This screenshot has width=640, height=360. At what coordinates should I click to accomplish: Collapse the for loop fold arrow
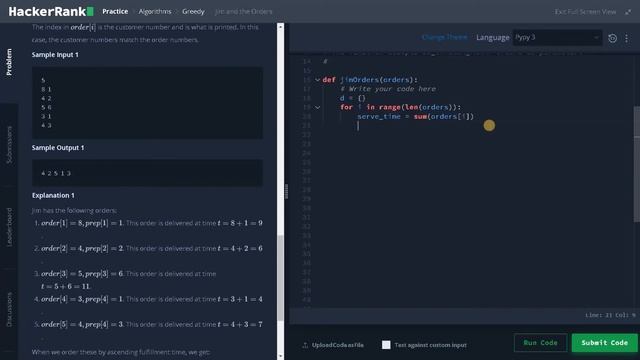coord(318,107)
